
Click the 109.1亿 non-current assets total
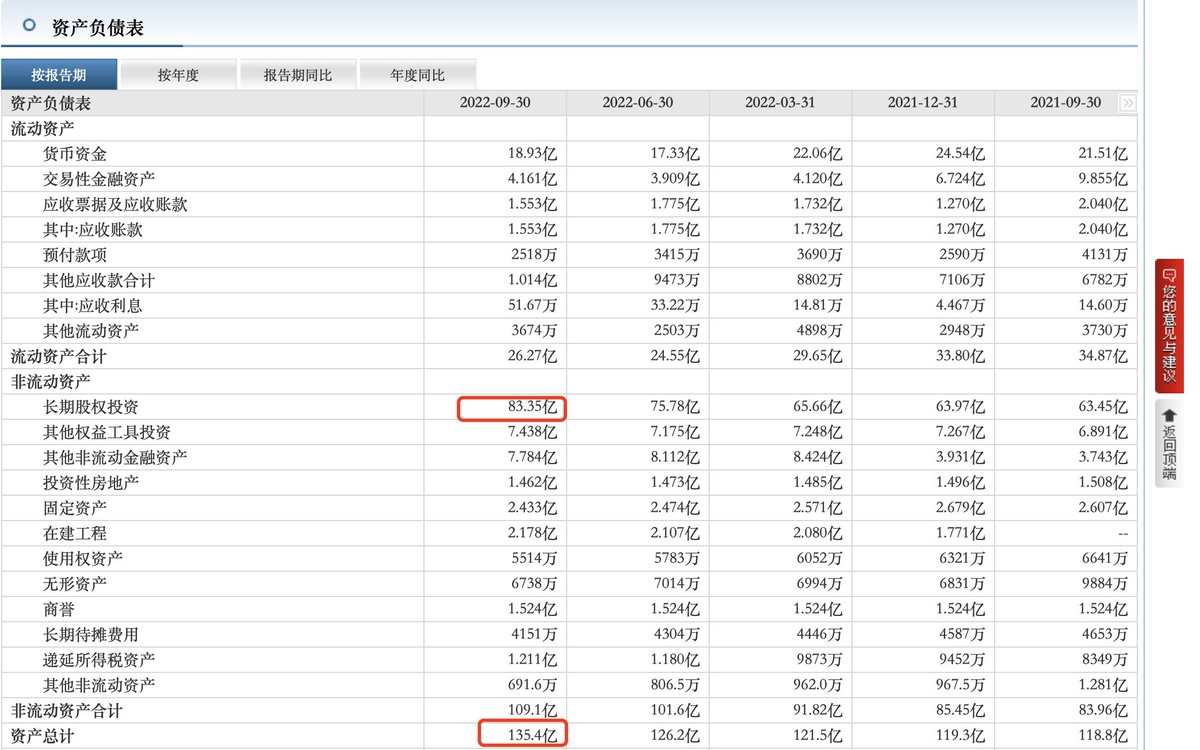tap(532, 711)
